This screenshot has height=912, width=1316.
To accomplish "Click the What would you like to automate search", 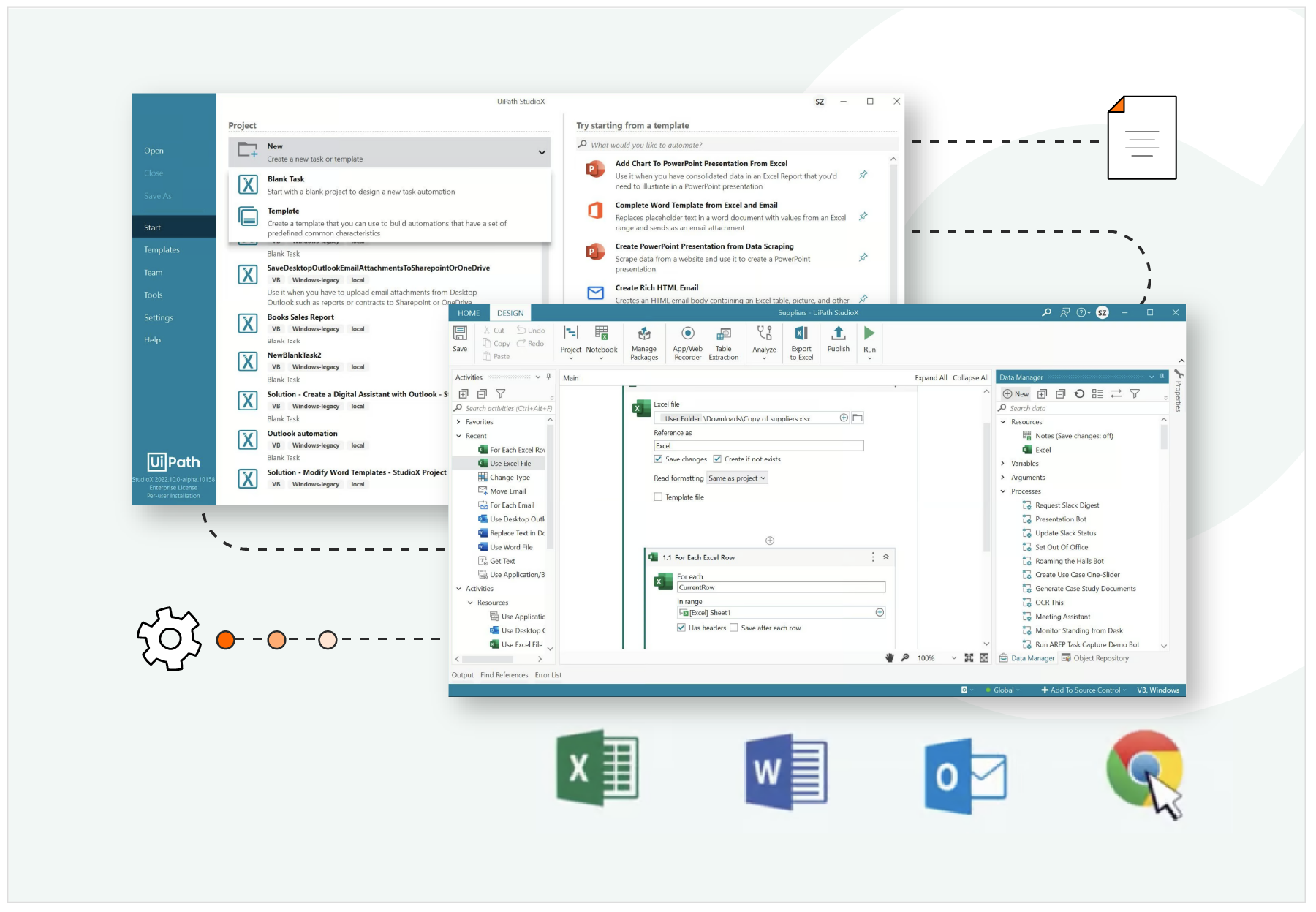I will 737,145.
